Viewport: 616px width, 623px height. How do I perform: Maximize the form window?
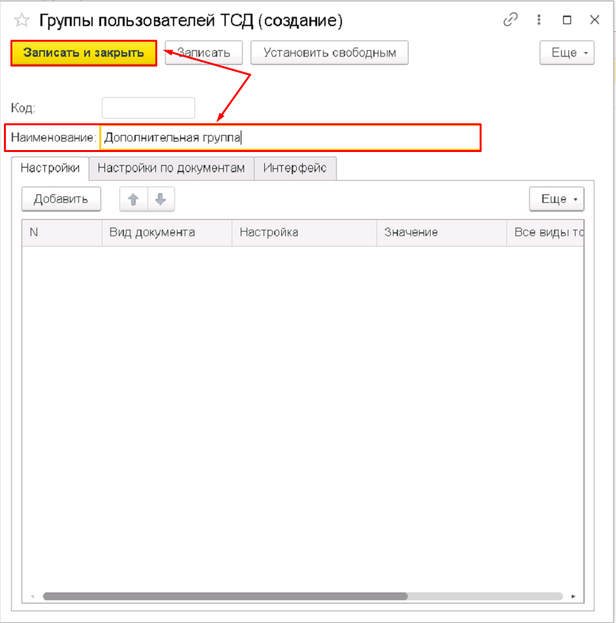566,20
